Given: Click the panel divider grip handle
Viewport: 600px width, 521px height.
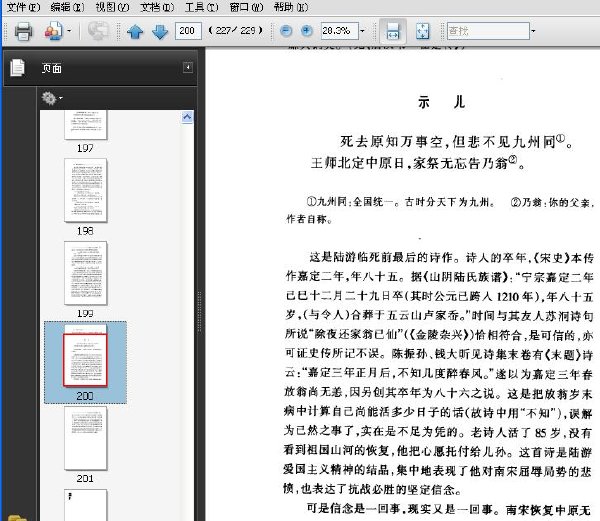Looking at the screenshot, I should (199, 312).
